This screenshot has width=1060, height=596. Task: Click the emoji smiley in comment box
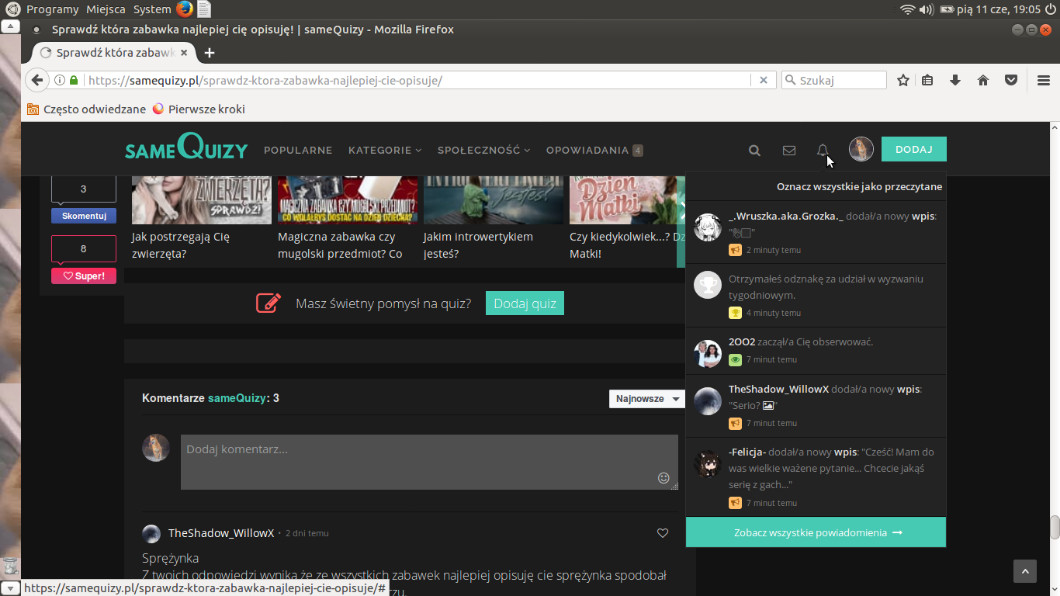point(663,478)
